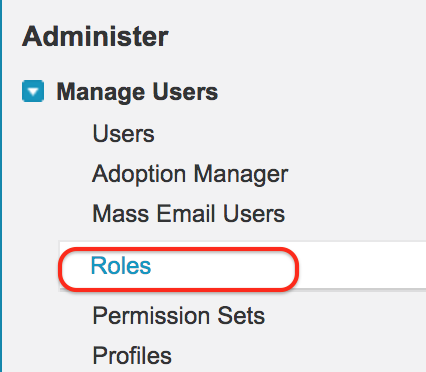Choose the Users menu entry
The height and width of the screenshot is (372, 426).
tap(123, 134)
